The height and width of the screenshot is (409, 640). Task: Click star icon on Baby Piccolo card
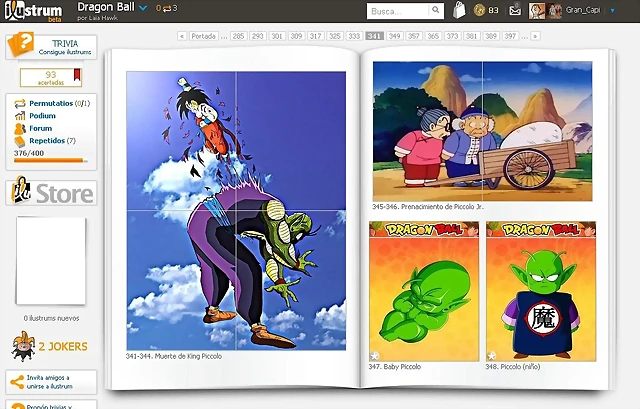375,356
